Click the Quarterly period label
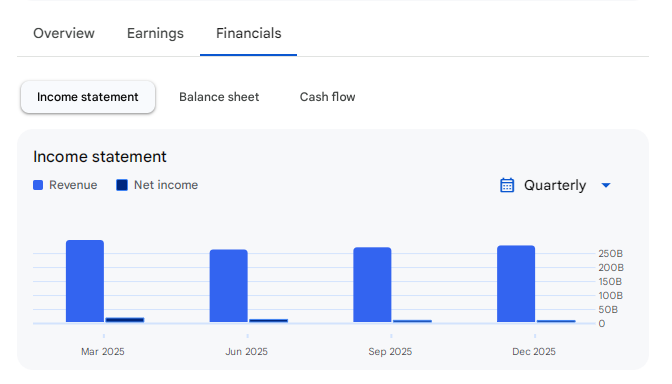The height and width of the screenshot is (384, 672). (555, 185)
